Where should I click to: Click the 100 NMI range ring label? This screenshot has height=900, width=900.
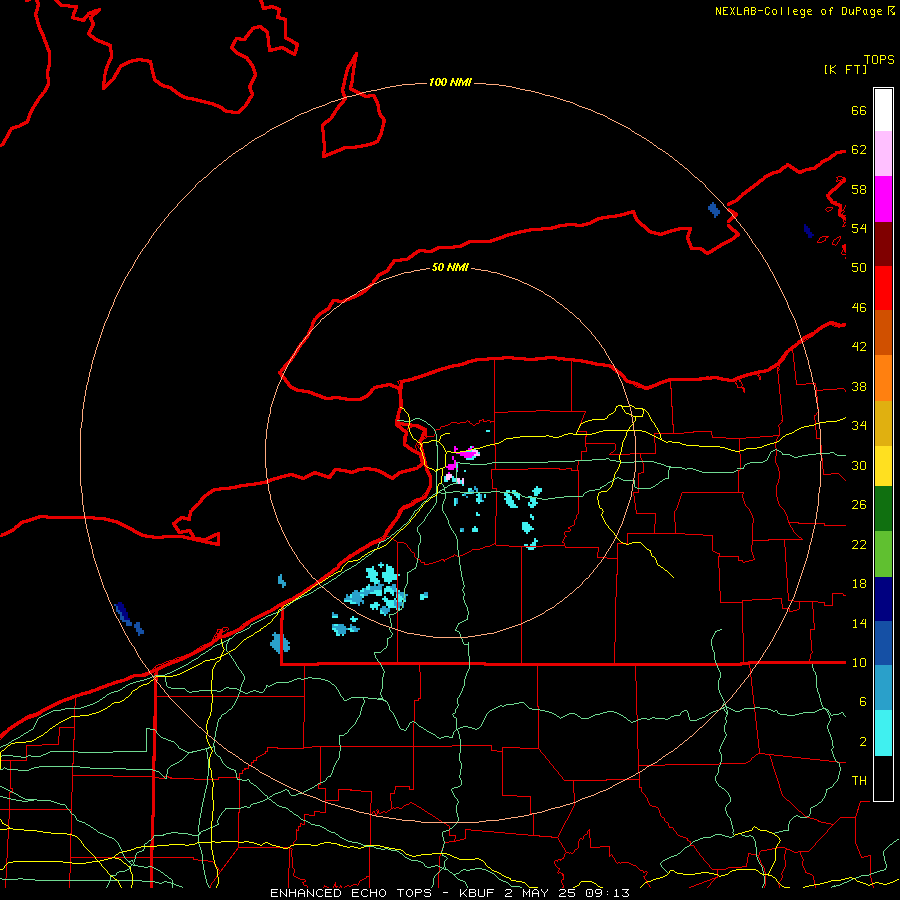tap(450, 83)
